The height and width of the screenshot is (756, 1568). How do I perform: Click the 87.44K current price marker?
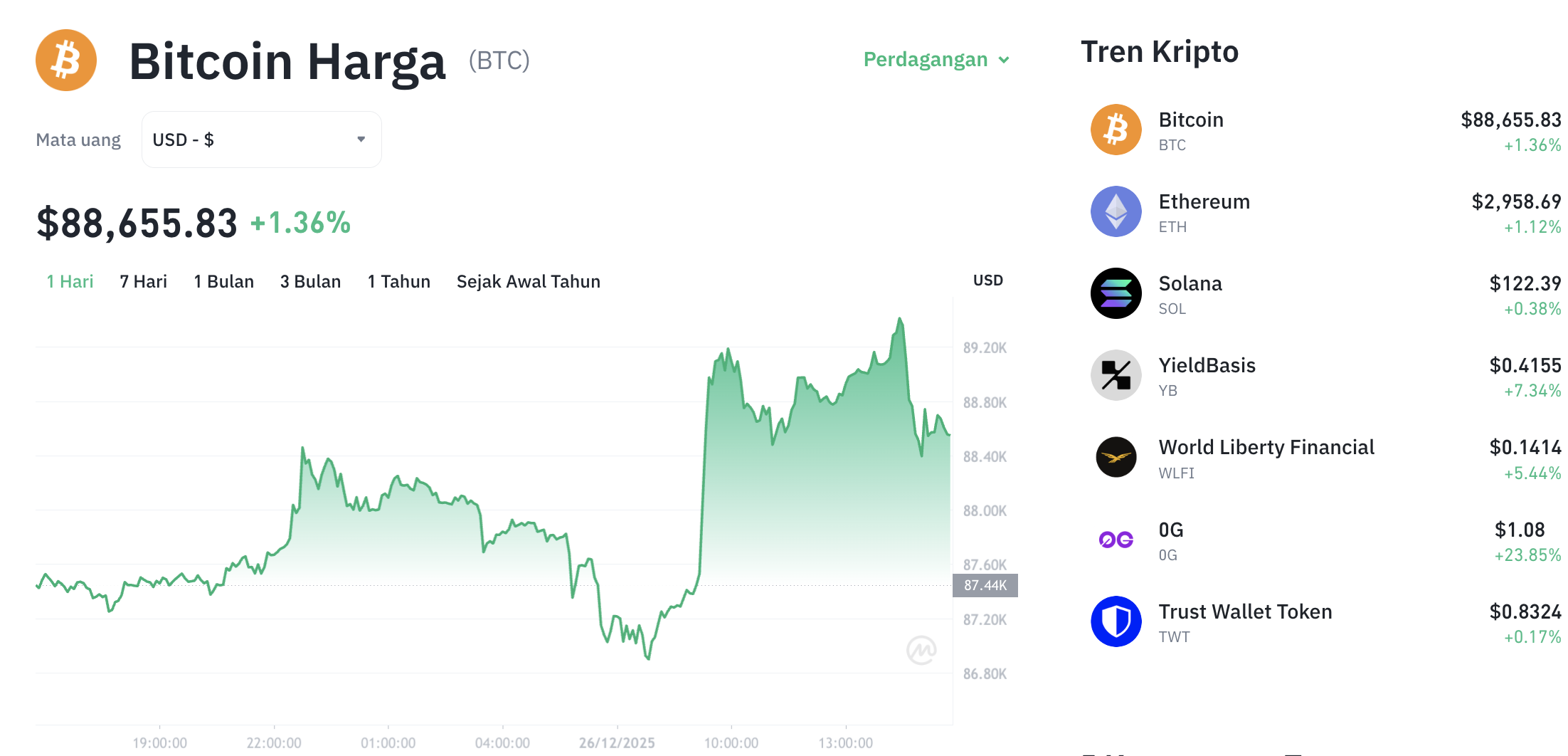point(985,585)
